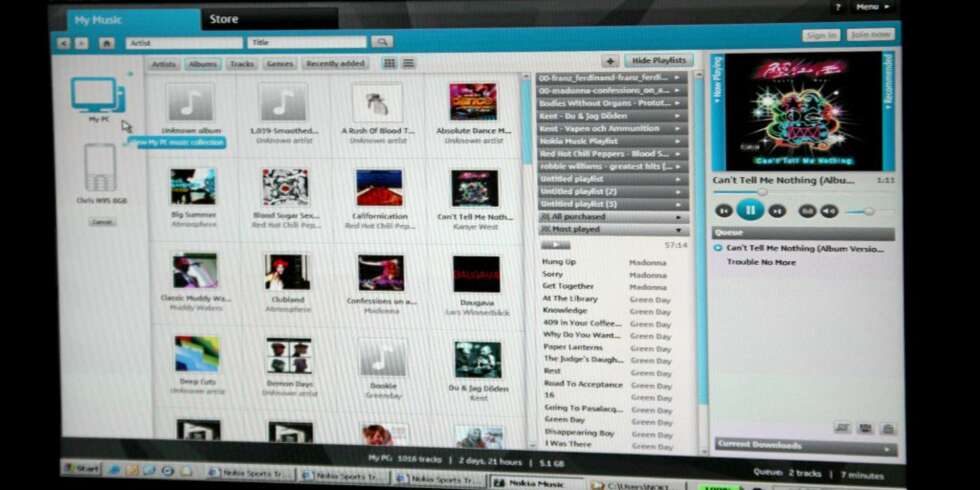Open the C:\Users folder taskbar button
The width and height of the screenshot is (980, 490).
point(638,486)
